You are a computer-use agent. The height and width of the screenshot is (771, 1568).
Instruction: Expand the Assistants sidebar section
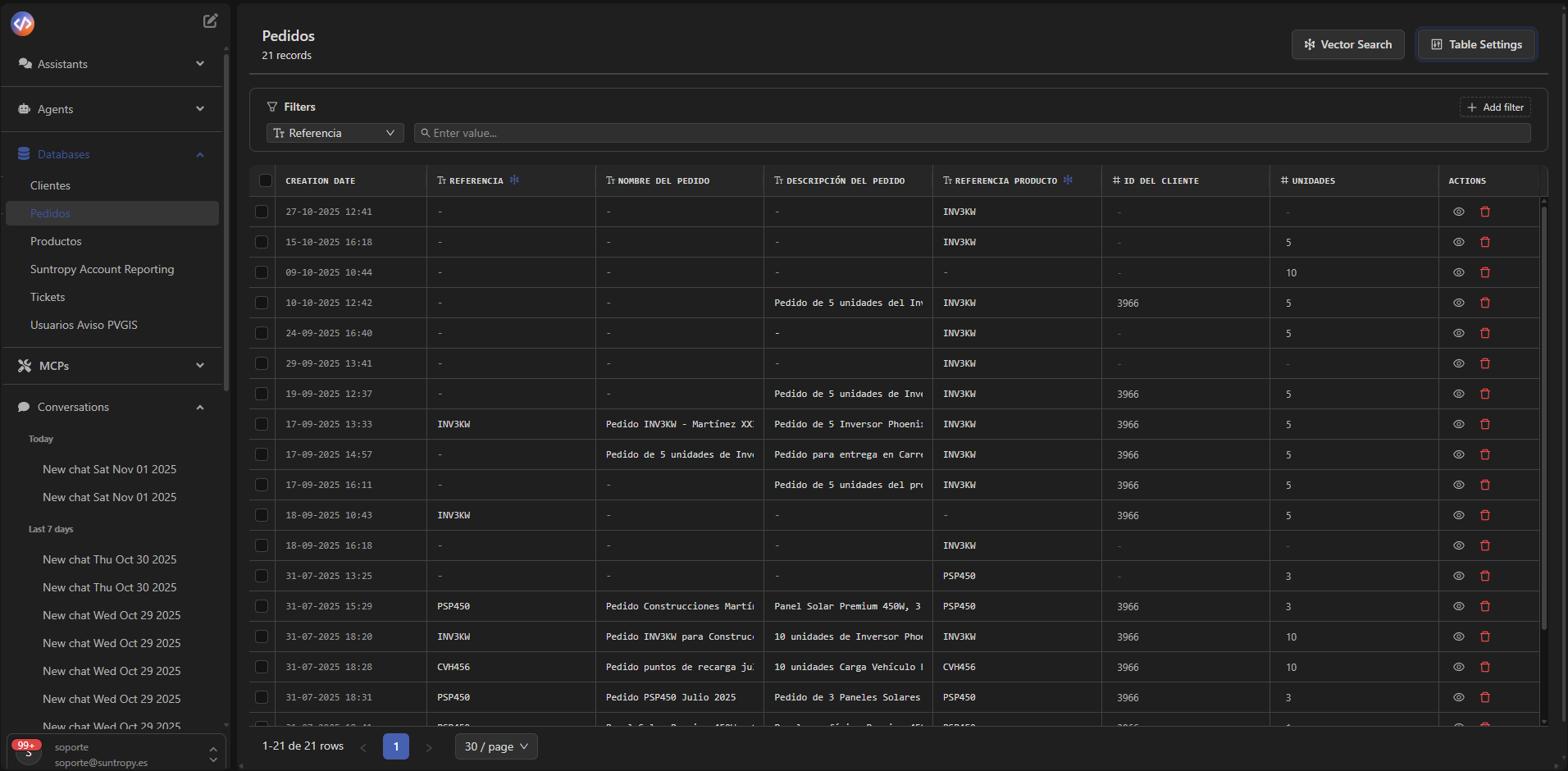(x=112, y=64)
